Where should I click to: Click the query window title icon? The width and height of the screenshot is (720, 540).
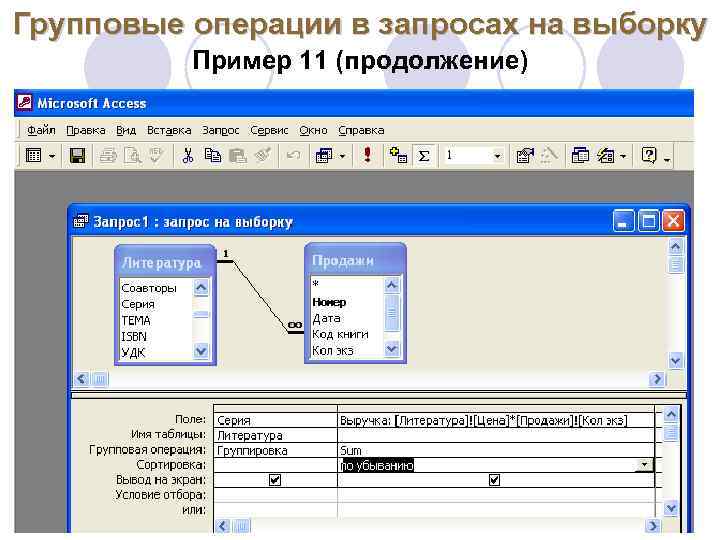click(x=81, y=221)
